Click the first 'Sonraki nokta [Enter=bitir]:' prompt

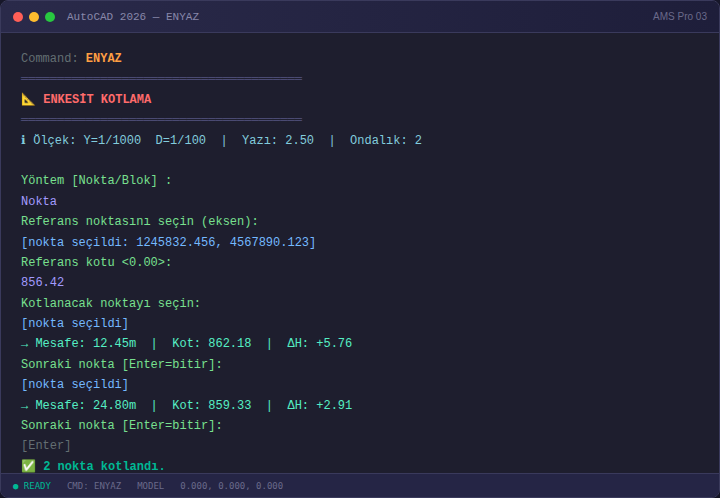click(x=122, y=364)
